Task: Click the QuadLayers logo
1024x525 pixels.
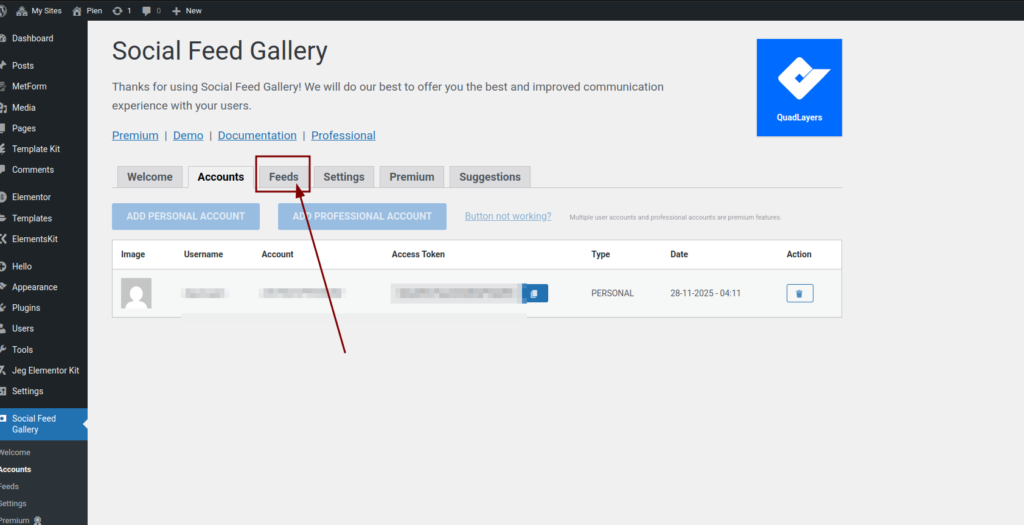Action: click(799, 87)
